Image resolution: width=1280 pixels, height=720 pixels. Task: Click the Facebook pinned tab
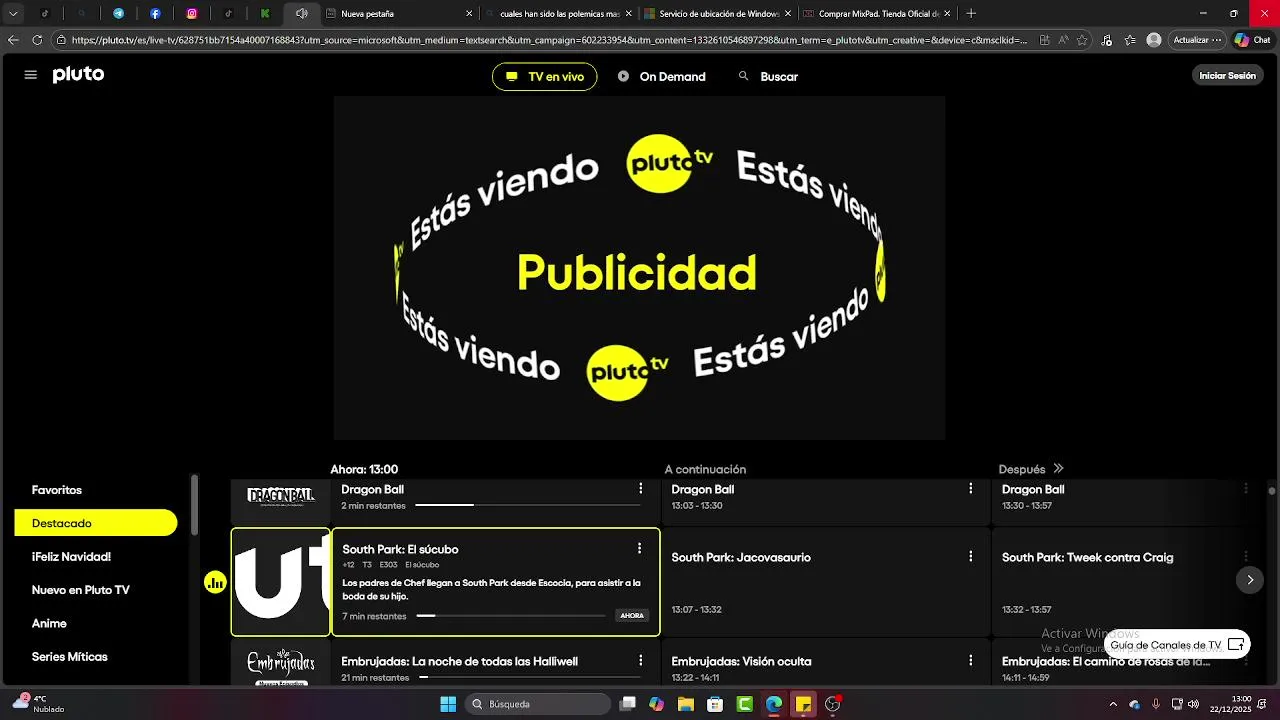click(155, 14)
